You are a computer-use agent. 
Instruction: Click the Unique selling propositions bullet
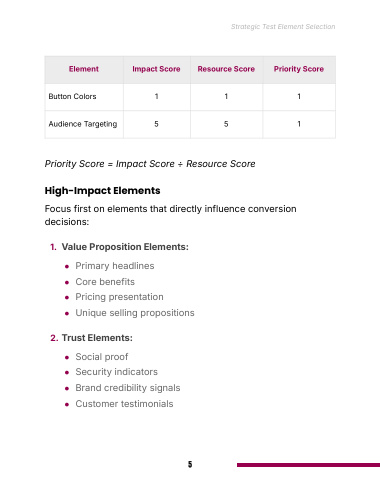(x=135, y=313)
